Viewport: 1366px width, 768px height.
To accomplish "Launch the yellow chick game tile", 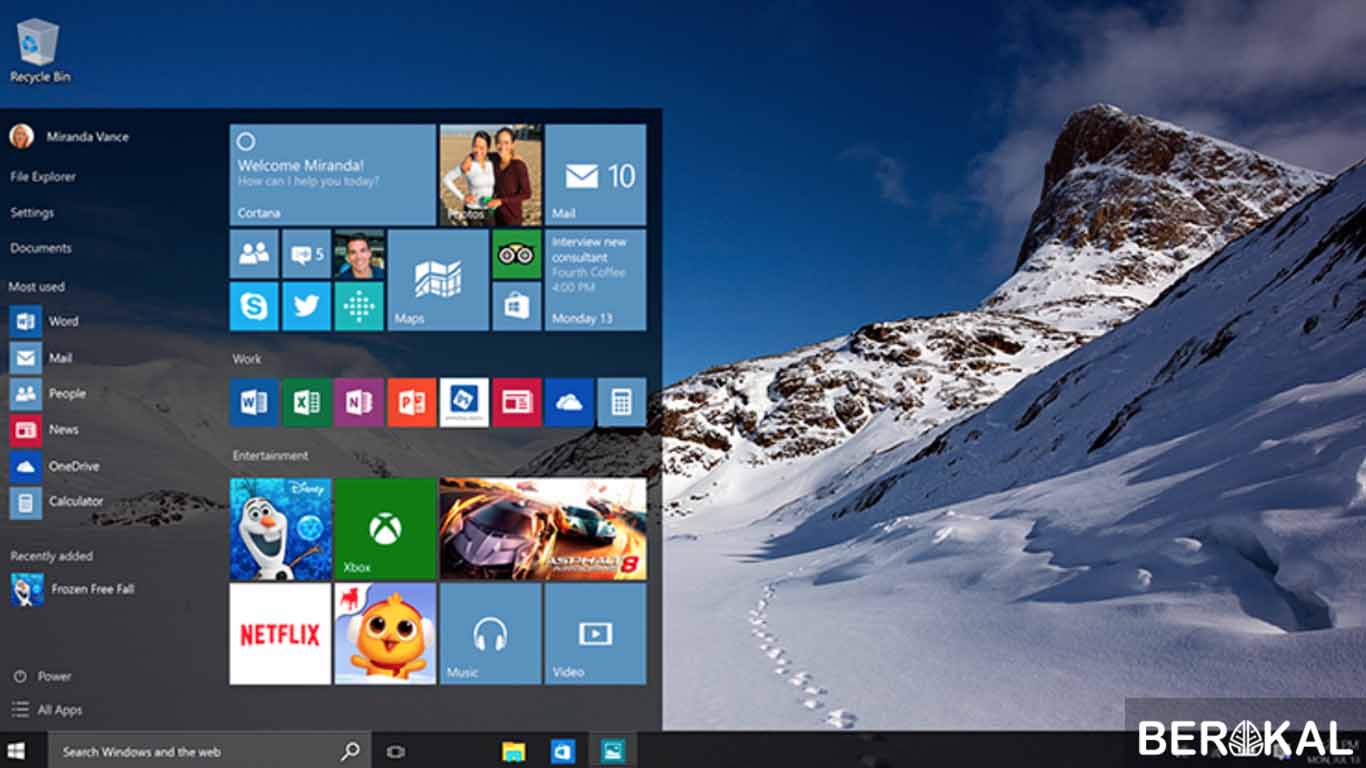I will coord(385,634).
